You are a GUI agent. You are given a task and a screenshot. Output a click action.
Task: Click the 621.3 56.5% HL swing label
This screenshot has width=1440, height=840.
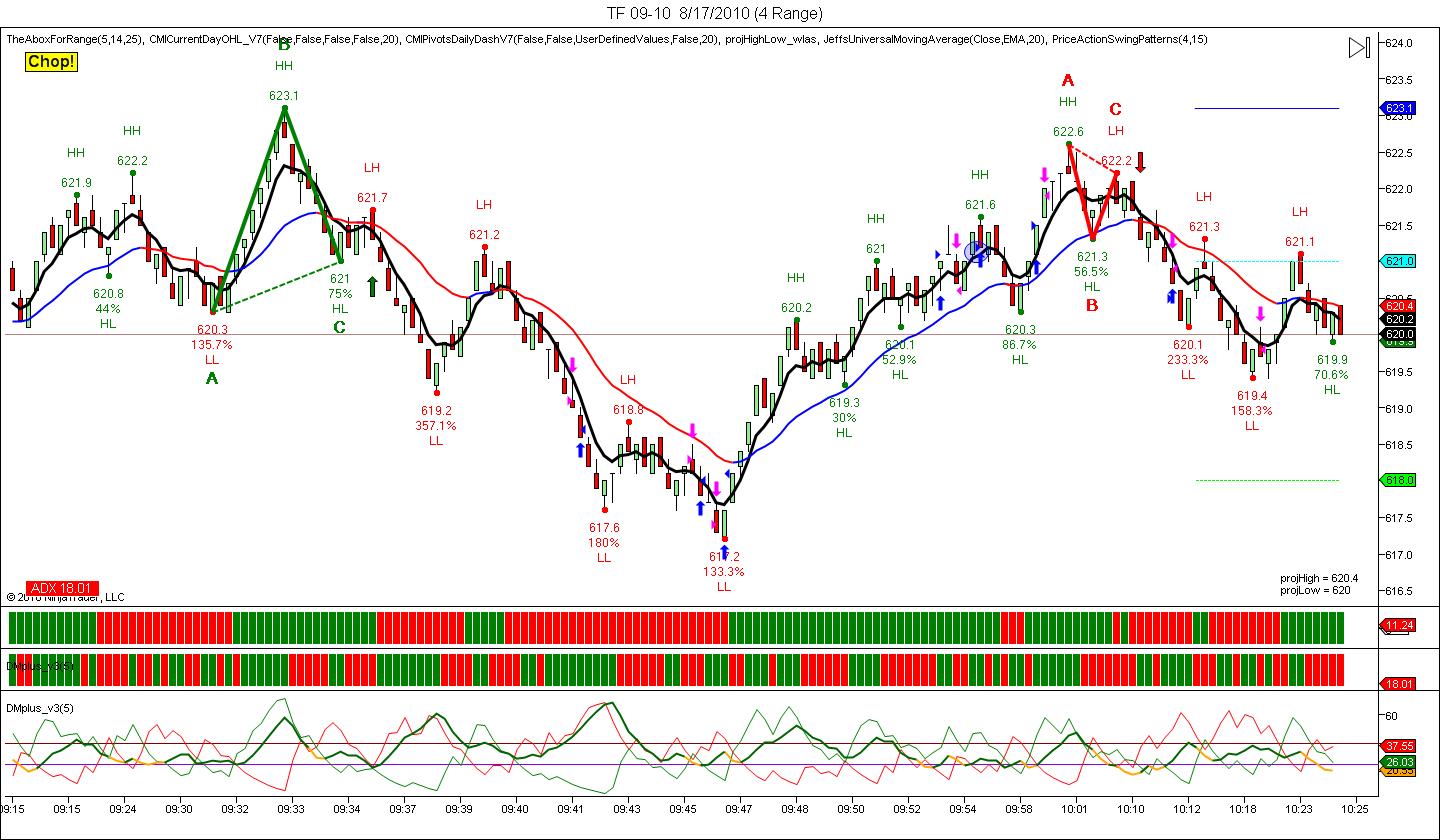pos(1092,271)
